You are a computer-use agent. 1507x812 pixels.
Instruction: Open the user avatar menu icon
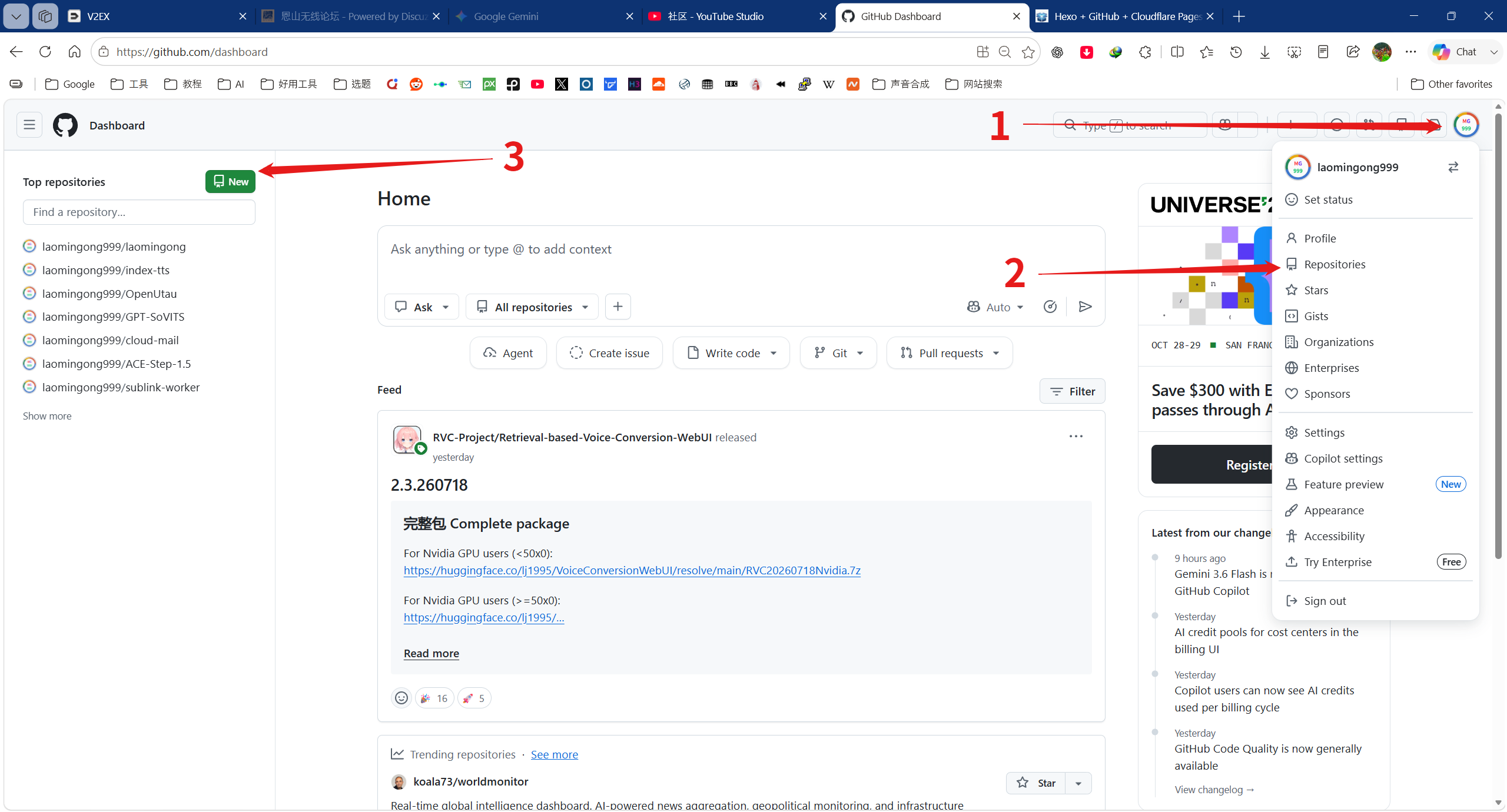(1466, 125)
